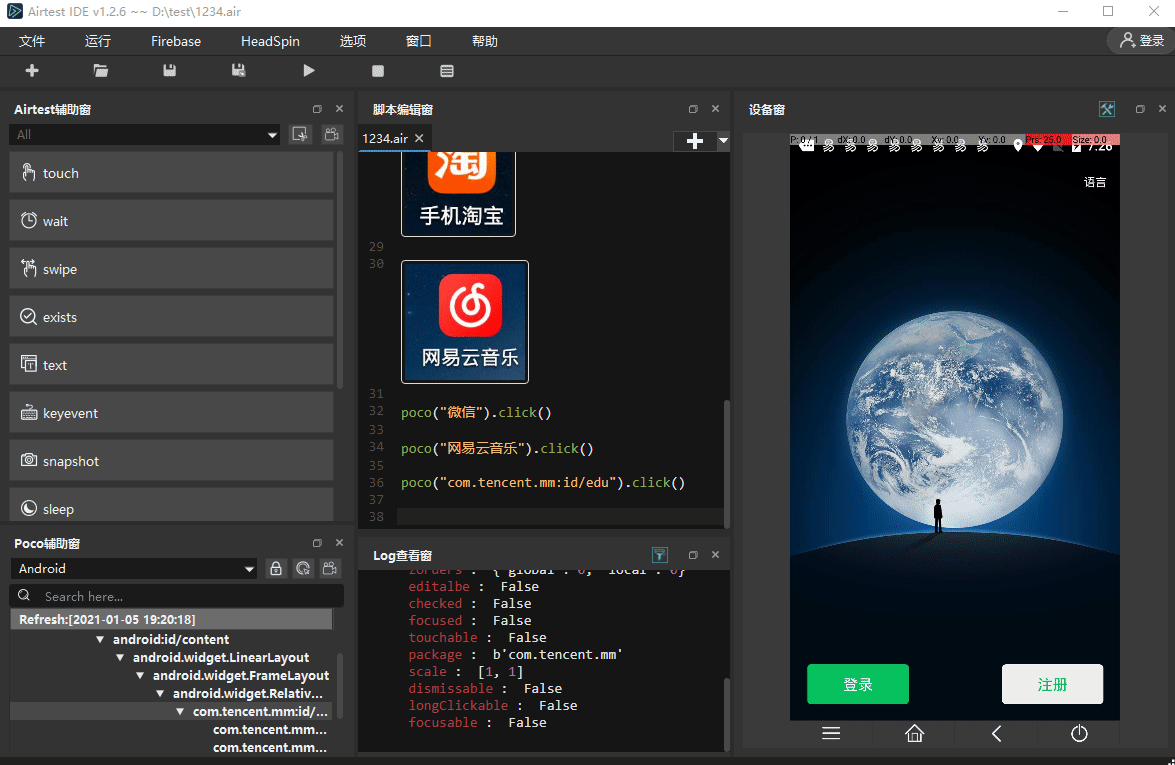The width and height of the screenshot is (1175, 765).
Task: Select the keyevent command
Action: coord(172,413)
